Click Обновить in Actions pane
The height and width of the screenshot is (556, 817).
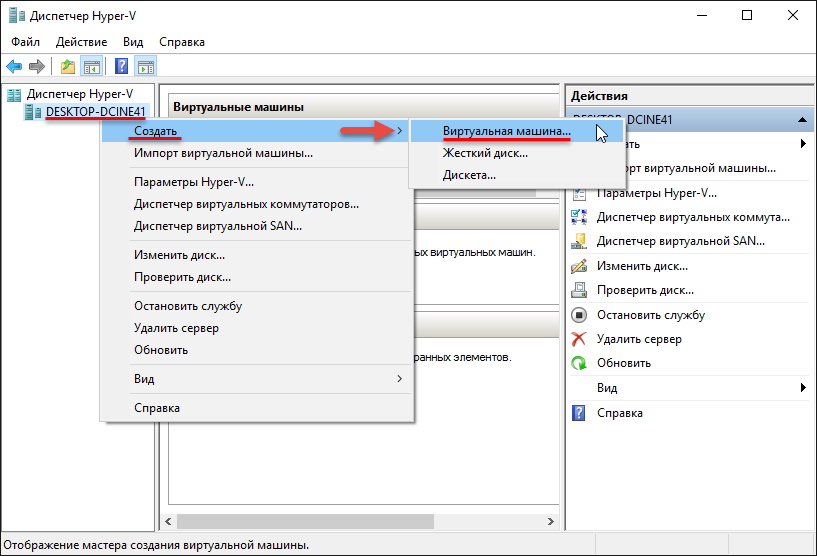click(624, 363)
